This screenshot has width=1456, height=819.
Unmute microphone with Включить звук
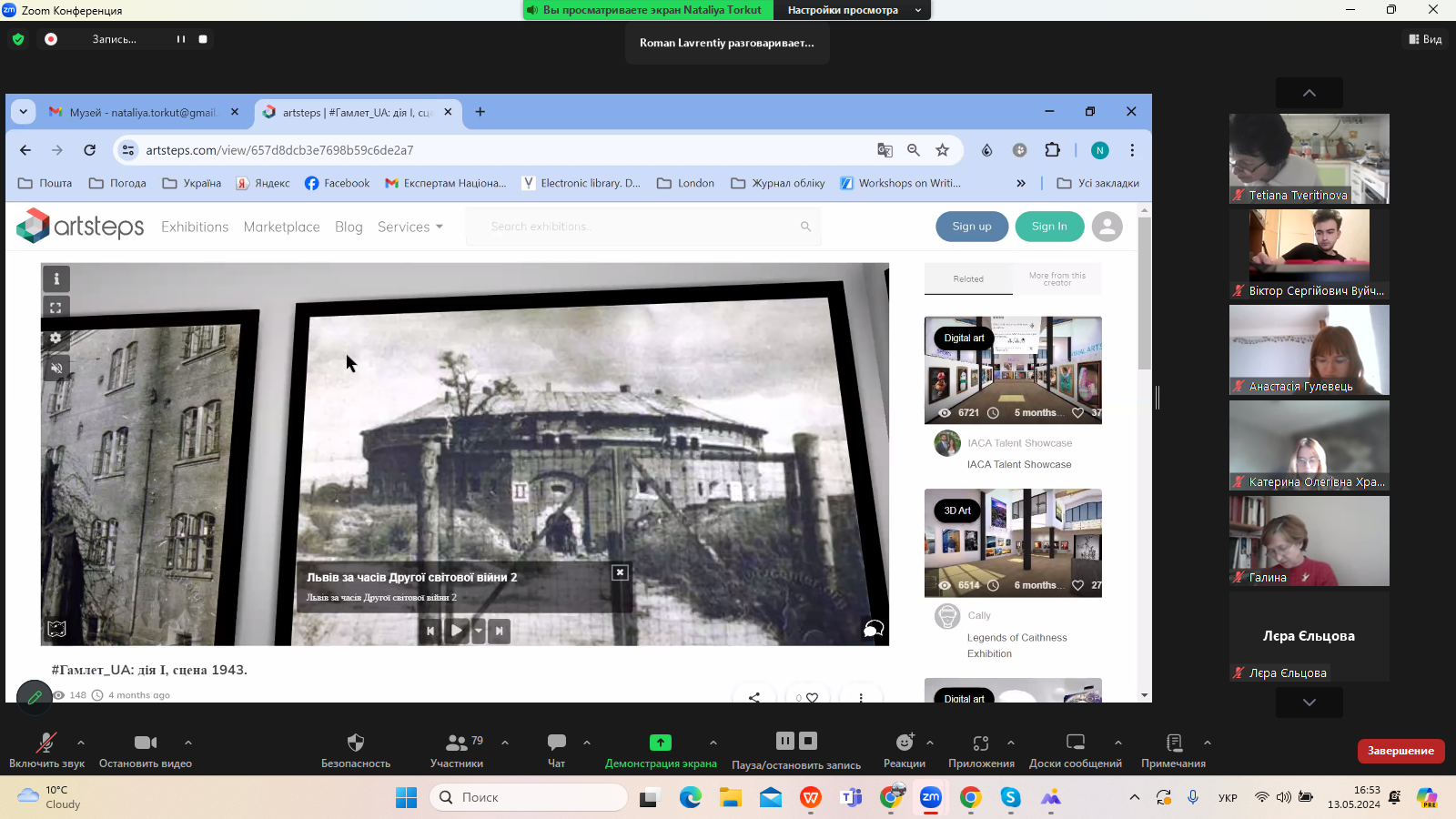point(46,750)
